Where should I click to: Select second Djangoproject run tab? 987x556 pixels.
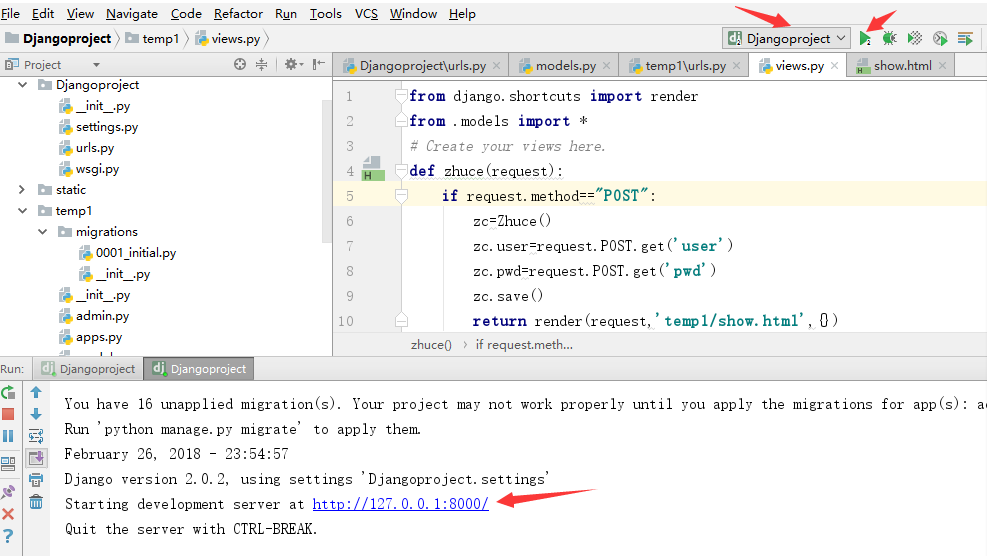[199, 368]
